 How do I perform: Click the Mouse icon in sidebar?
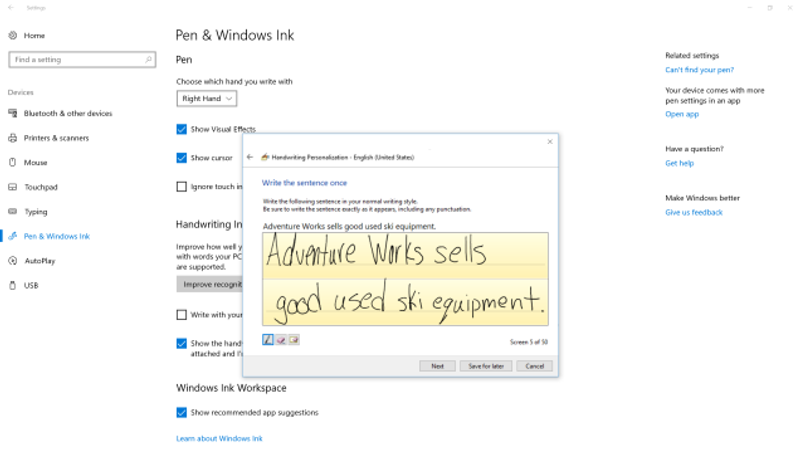(x=13, y=162)
